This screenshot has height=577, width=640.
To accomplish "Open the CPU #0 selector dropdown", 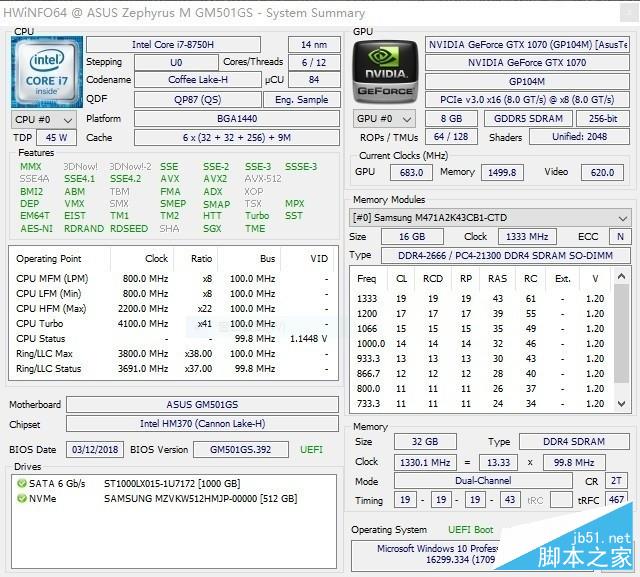I will point(43,120).
